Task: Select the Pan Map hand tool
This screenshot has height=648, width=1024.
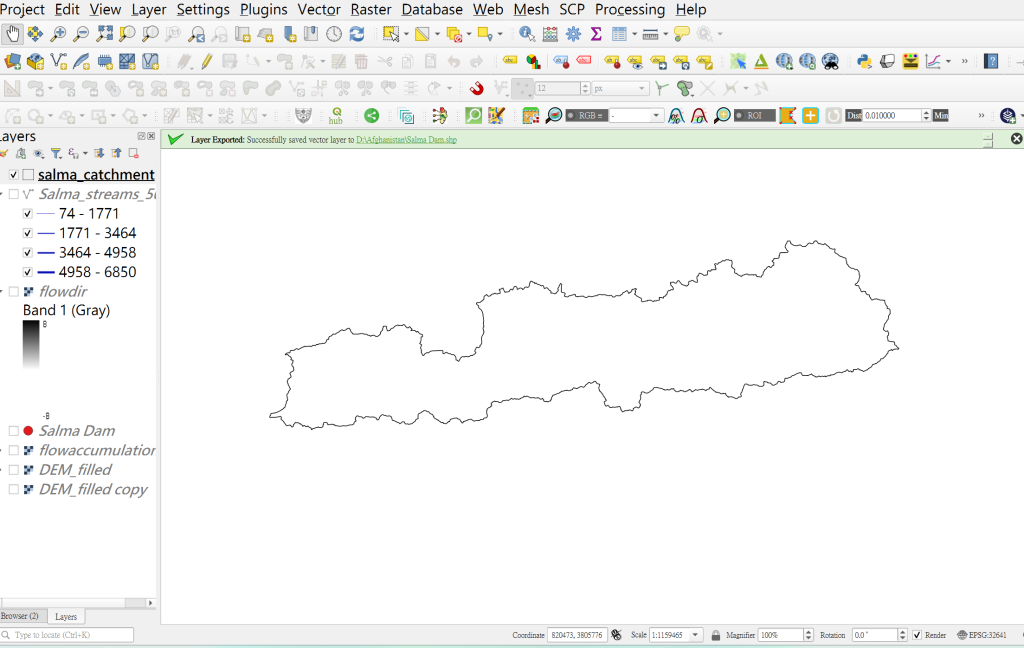Action: [12, 34]
